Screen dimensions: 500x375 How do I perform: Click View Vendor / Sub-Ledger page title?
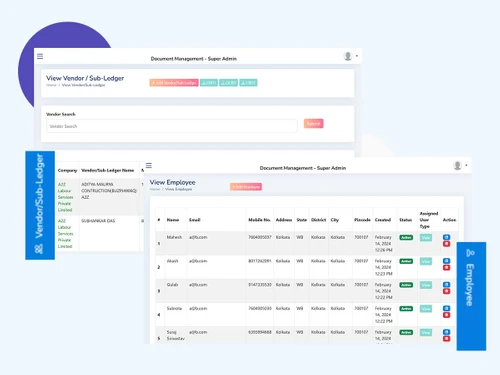(x=85, y=78)
